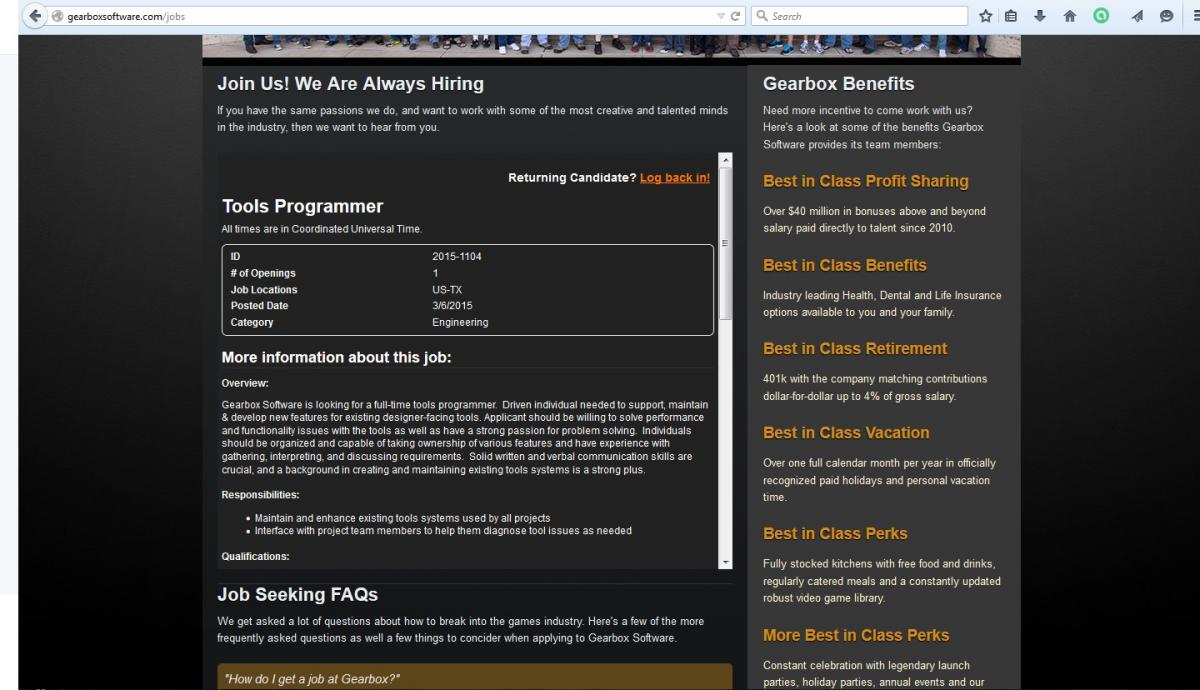Open the chat smiley face icon

1166,16
